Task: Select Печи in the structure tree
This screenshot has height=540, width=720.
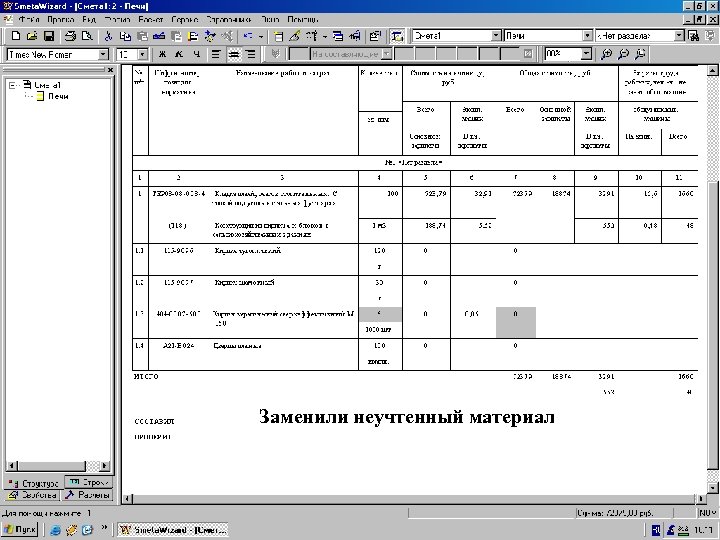Action: (58, 96)
